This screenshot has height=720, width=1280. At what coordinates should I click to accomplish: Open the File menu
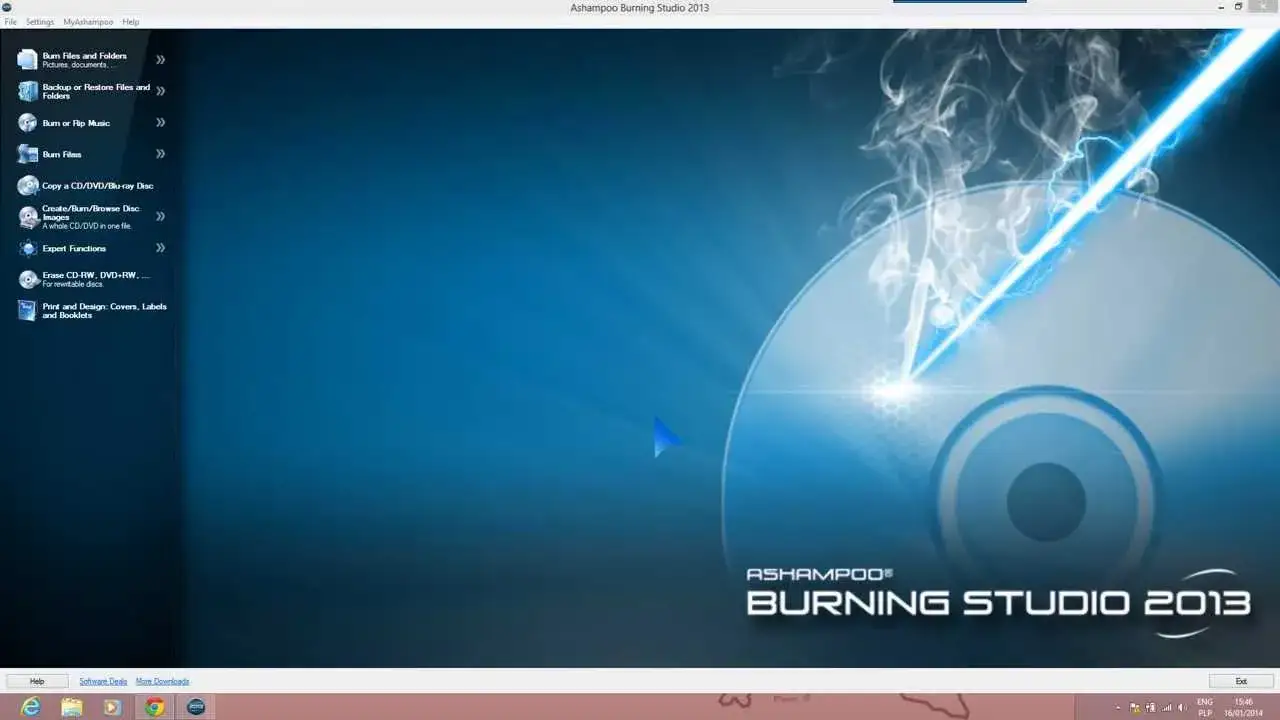[11, 22]
